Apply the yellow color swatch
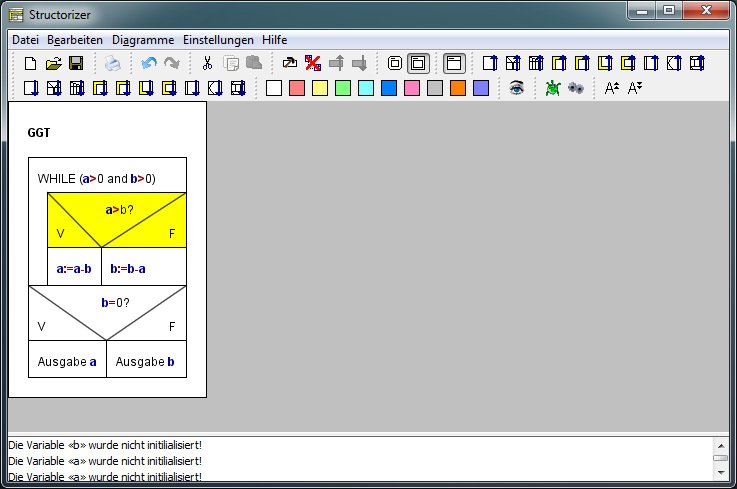This screenshot has height=489, width=737. 320,88
